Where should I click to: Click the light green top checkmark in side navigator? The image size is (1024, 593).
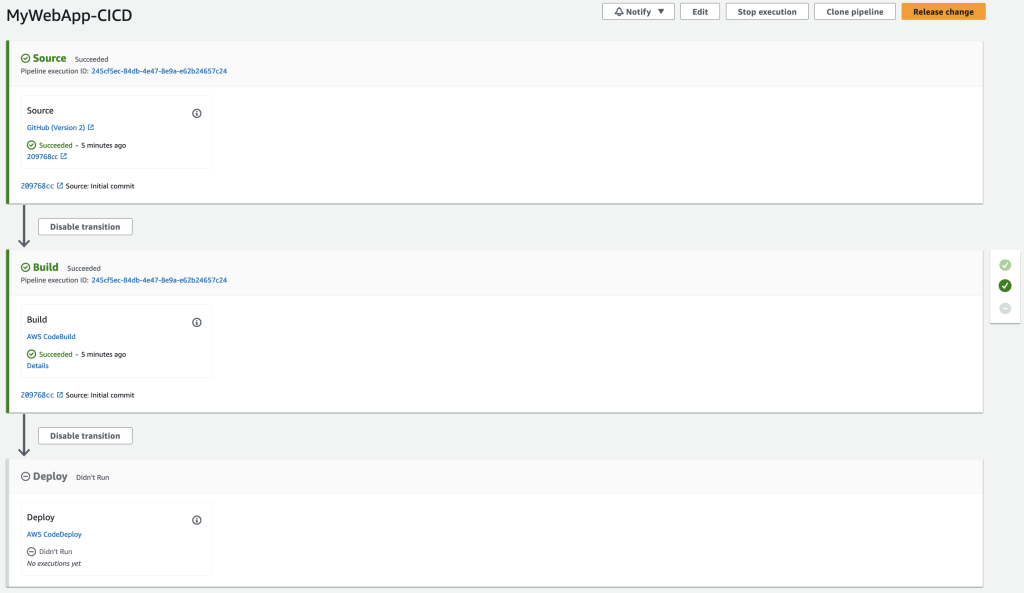point(1005,265)
